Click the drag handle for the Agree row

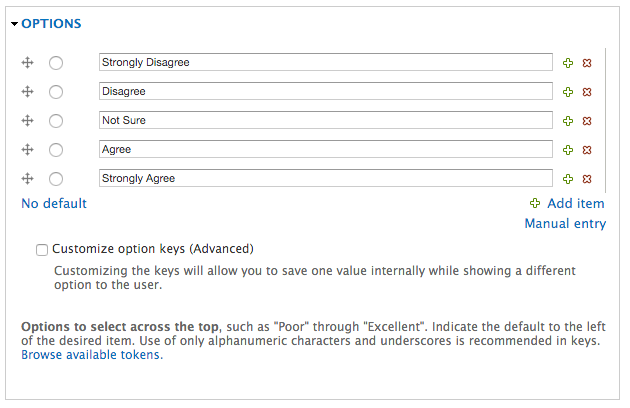click(27, 150)
